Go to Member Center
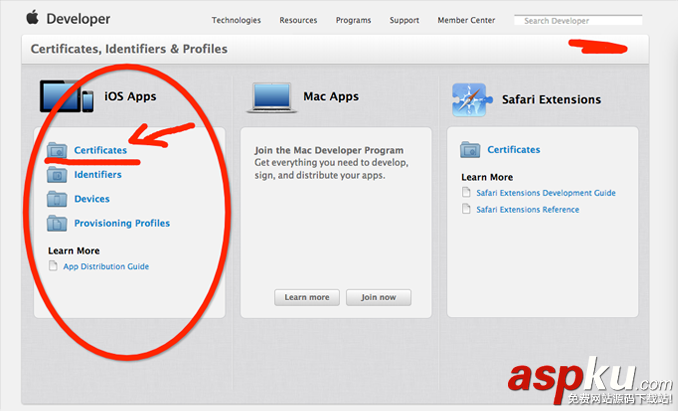 466,20
